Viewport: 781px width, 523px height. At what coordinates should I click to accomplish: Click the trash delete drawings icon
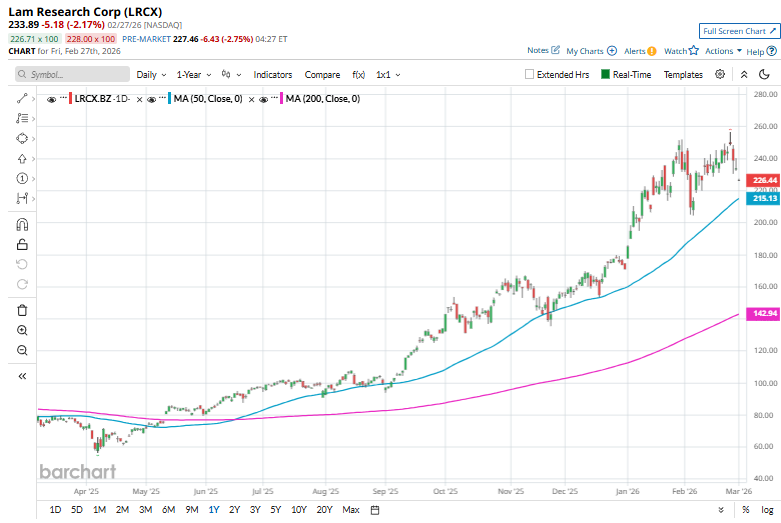pyautogui.click(x=22, y=310)
